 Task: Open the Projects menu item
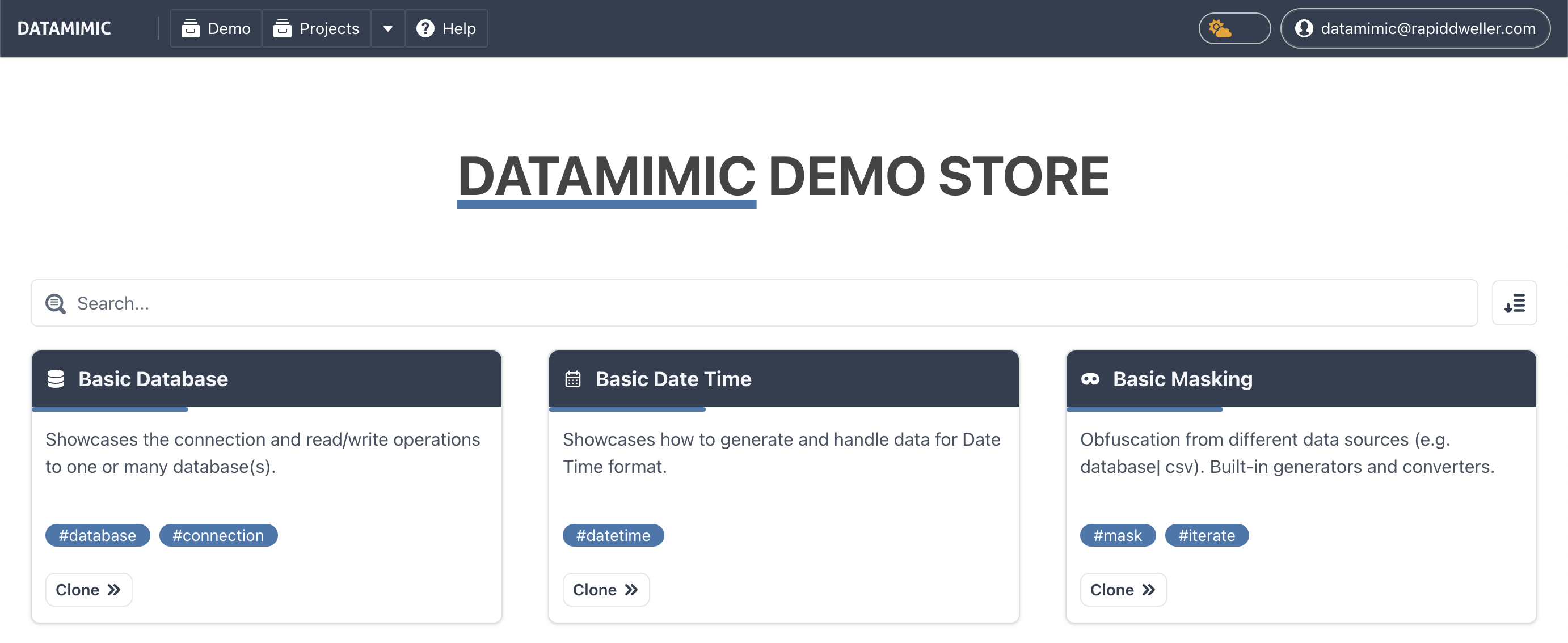[x=317, y=28]
